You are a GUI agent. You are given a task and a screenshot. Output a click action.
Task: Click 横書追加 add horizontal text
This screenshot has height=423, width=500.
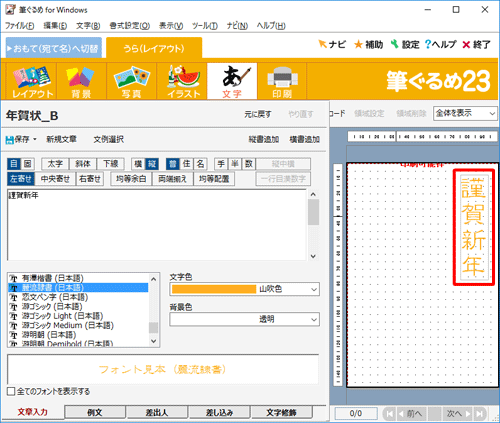pyautogui.click(x=304, y=139)
